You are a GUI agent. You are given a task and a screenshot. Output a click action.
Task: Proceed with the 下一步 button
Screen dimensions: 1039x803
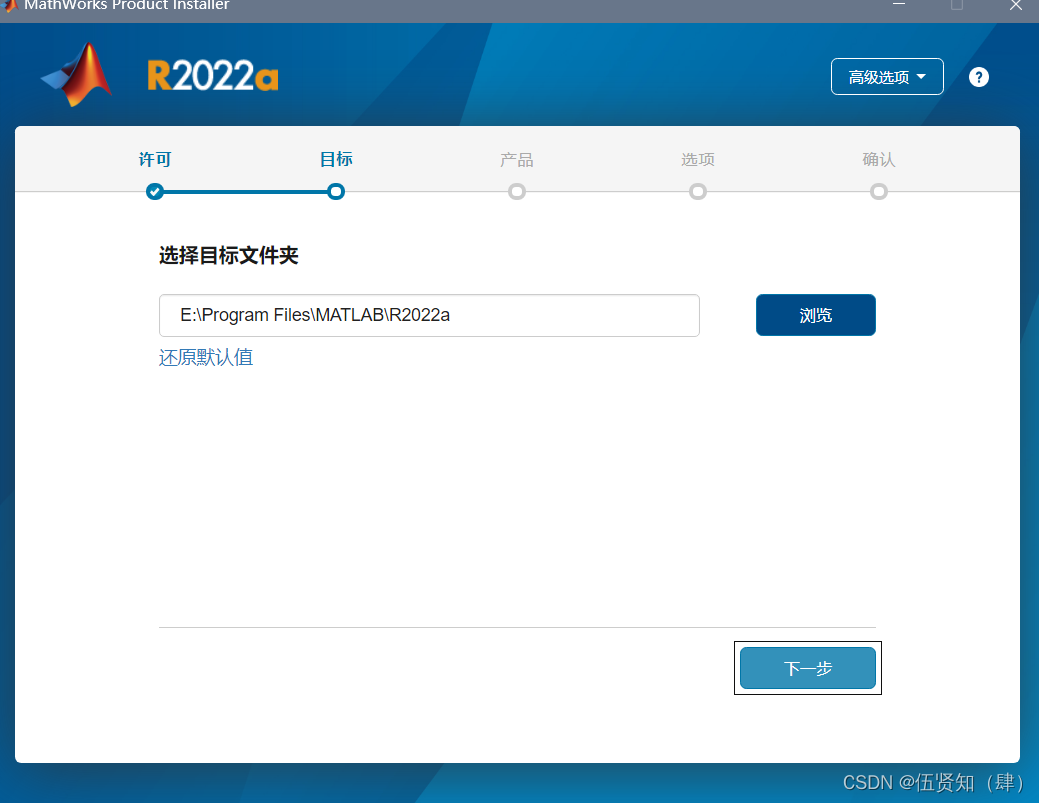[808, 668]
